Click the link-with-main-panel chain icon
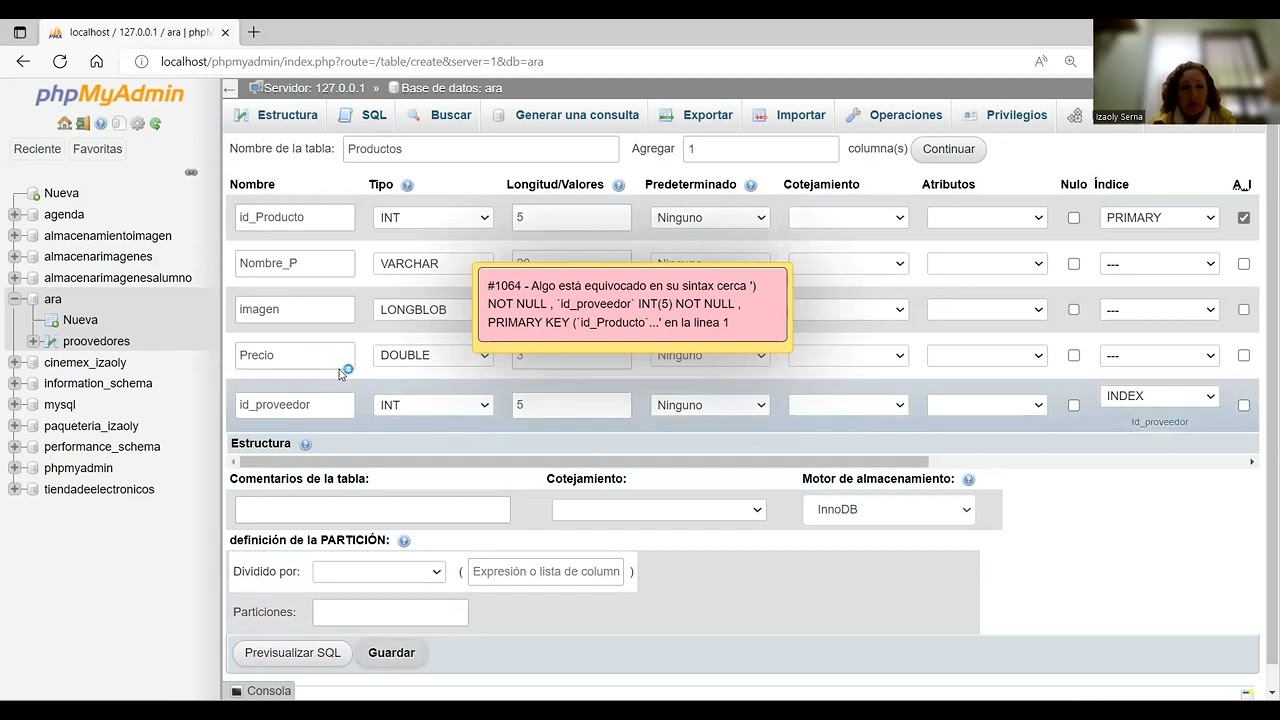This screenshot has height=720, width=1280. [191, 172]
